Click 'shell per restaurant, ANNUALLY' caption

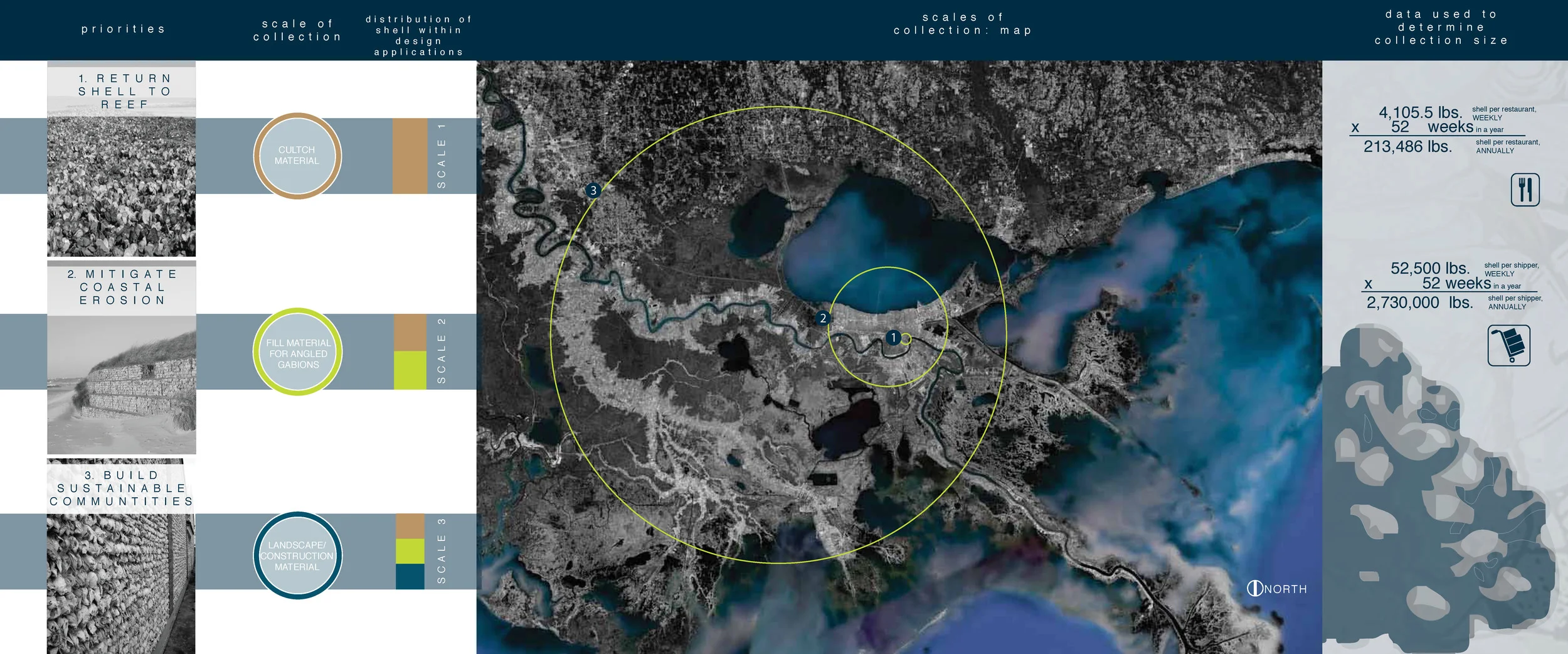pyautogui.click(x=1508, y=146)
